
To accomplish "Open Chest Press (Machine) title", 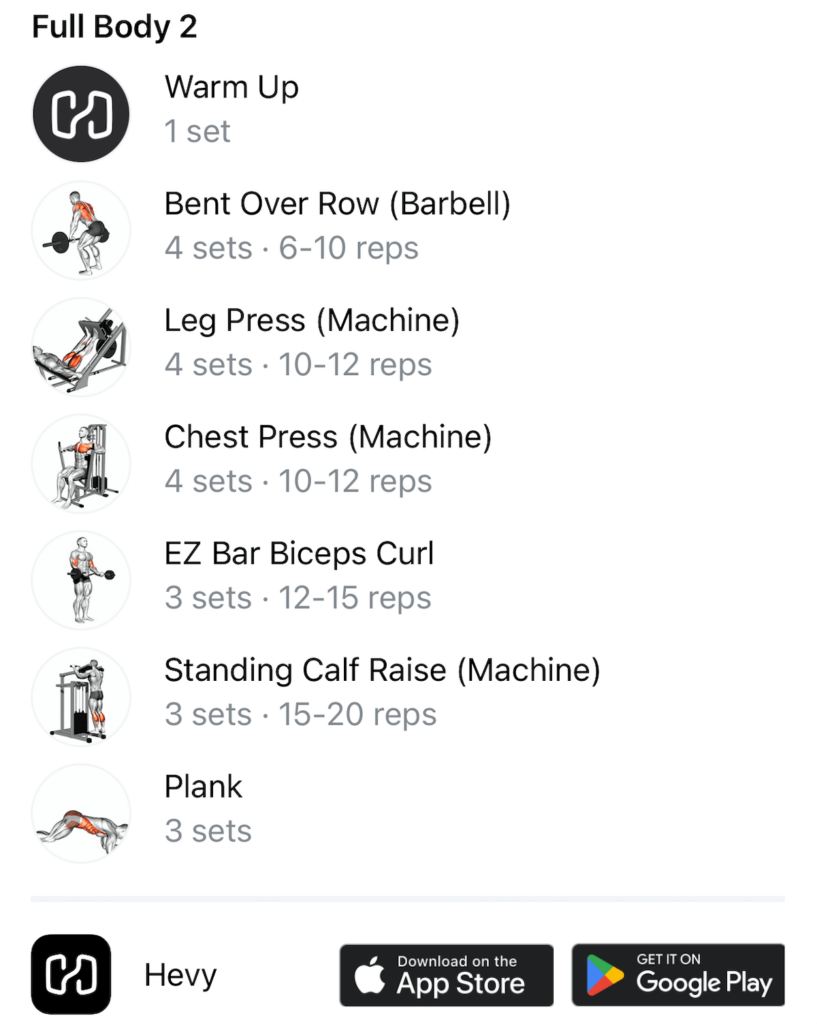I will pyautogui.click(x=328, y=437).
